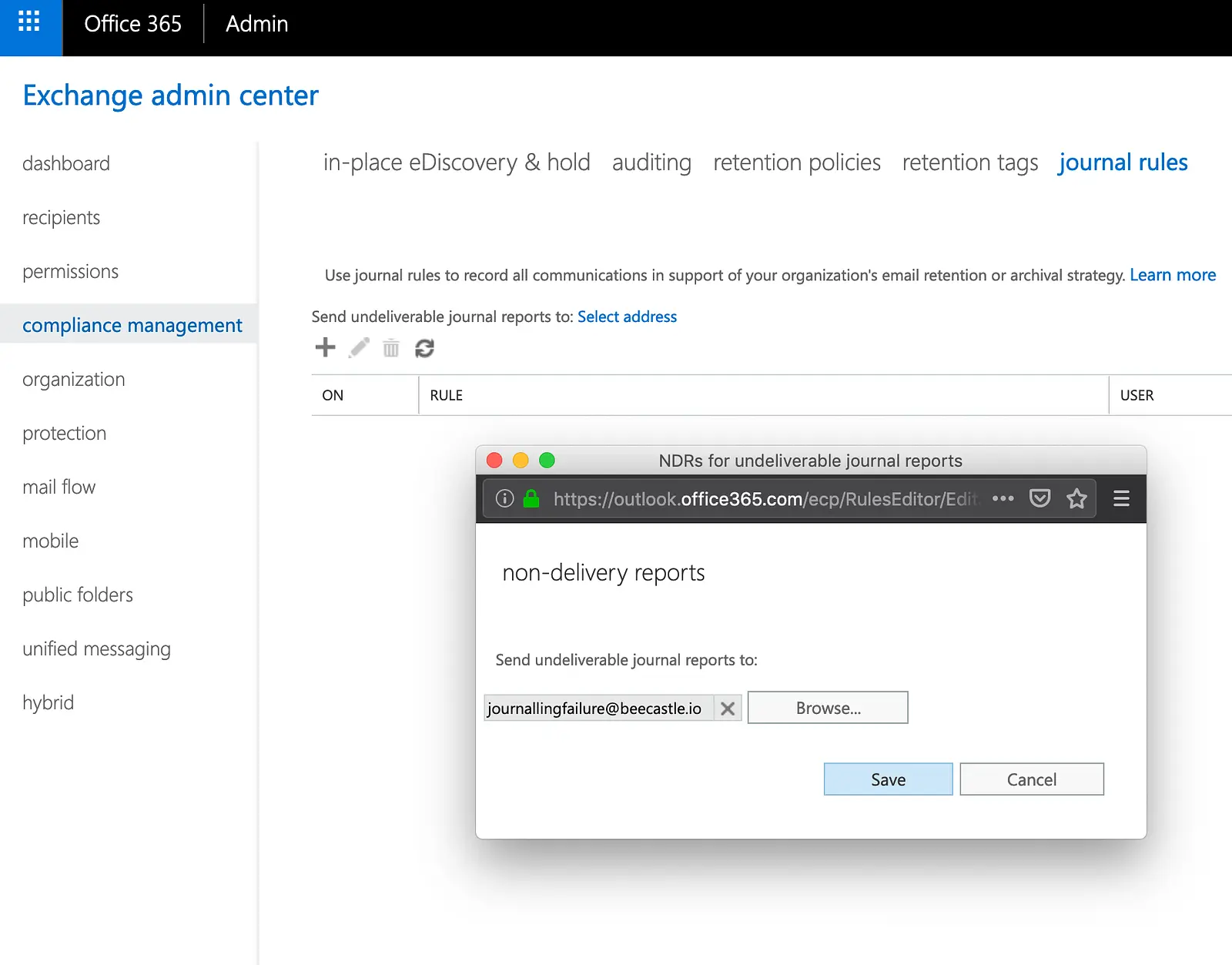Click the Cancel button

pyautogui.click(x=1032, y=779)
